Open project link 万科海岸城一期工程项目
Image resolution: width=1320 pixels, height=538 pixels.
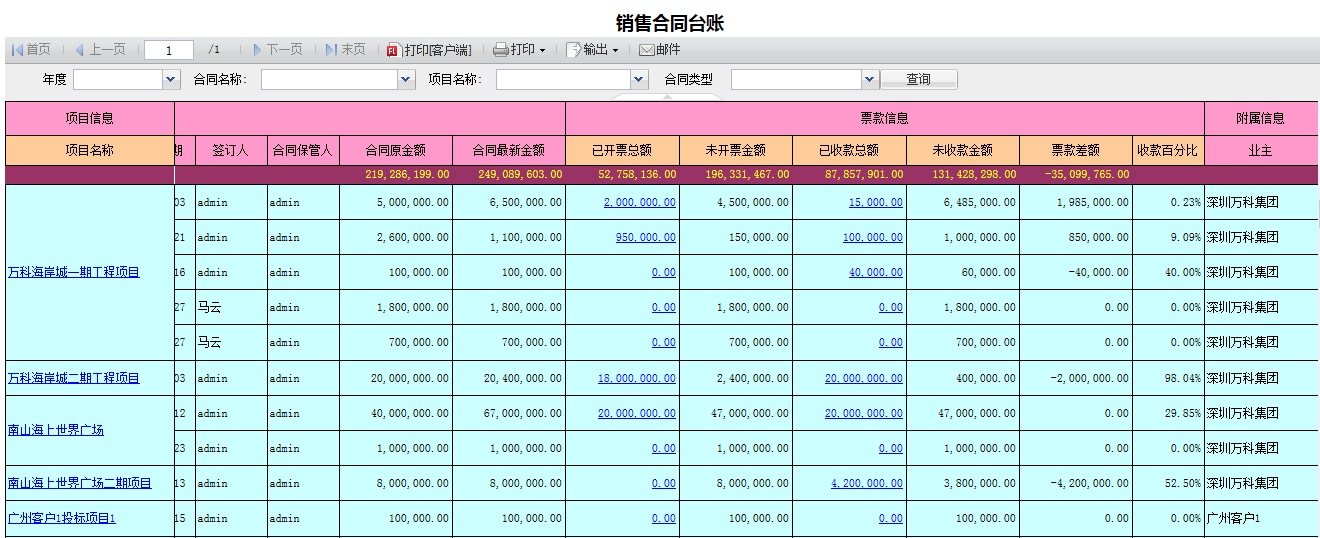(x=74, y=272)
